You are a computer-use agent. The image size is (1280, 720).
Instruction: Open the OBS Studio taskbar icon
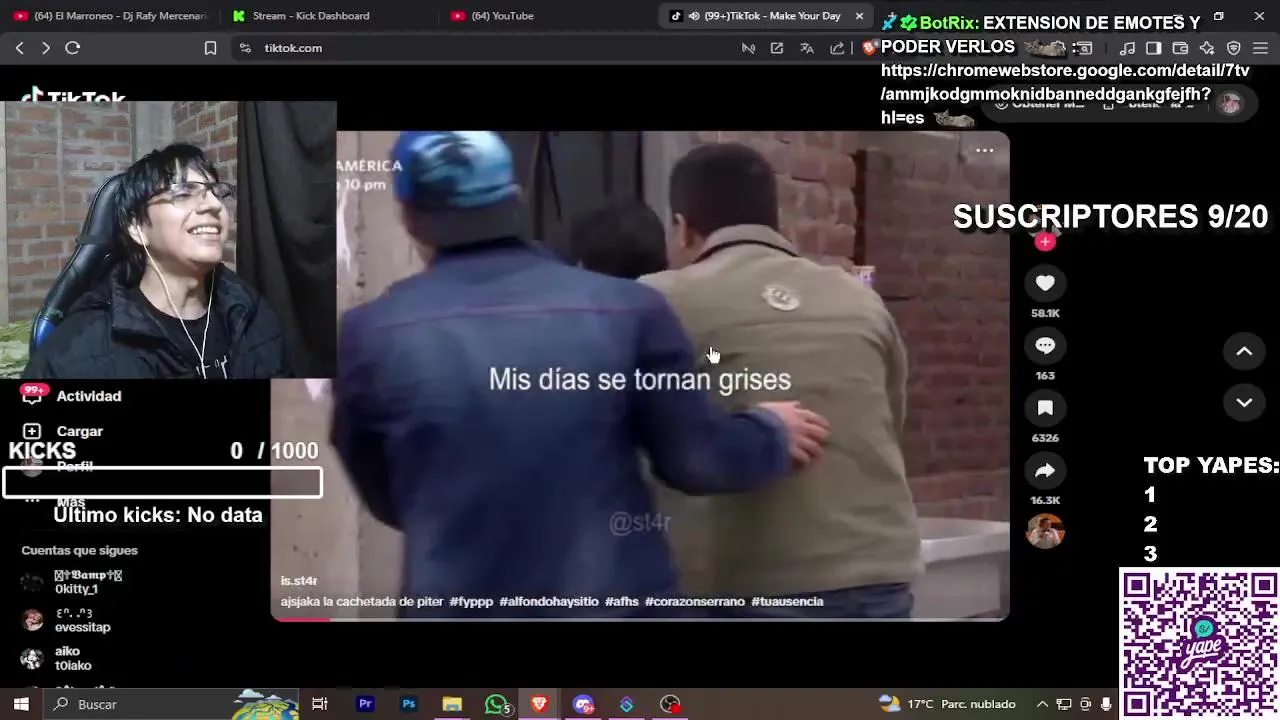point(670,704)
